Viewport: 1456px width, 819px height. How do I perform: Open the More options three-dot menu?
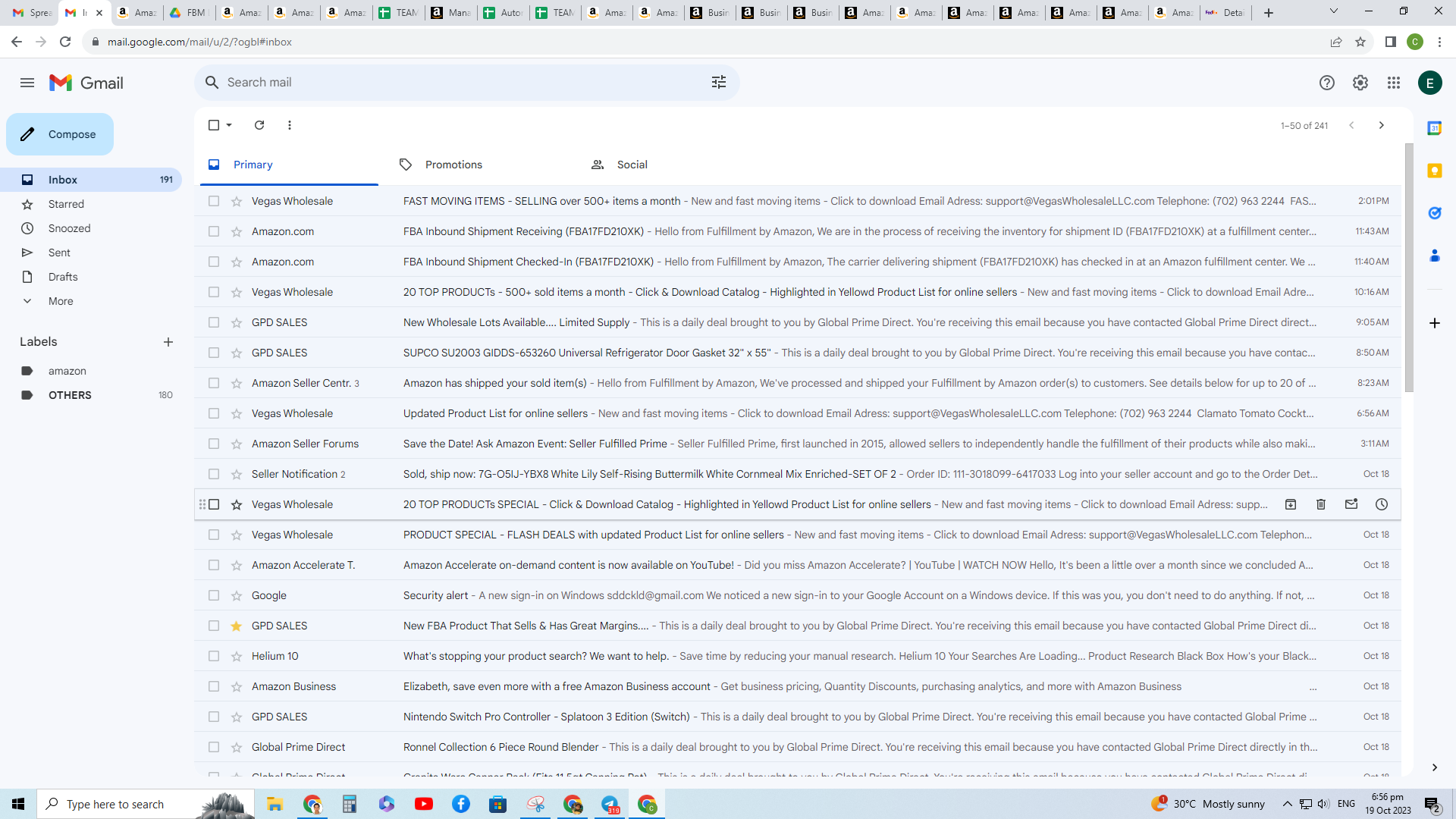tap(290, 125)
